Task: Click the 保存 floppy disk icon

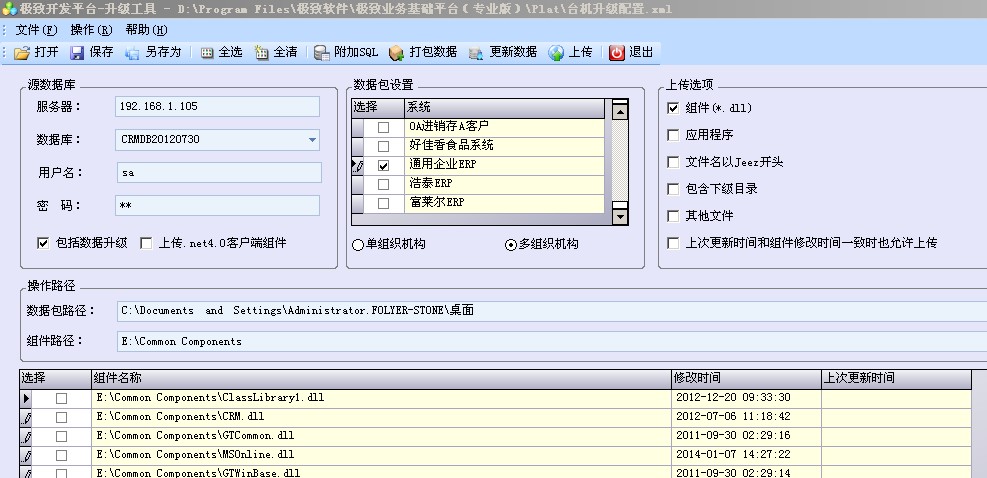Action: (x=77, y=53)
